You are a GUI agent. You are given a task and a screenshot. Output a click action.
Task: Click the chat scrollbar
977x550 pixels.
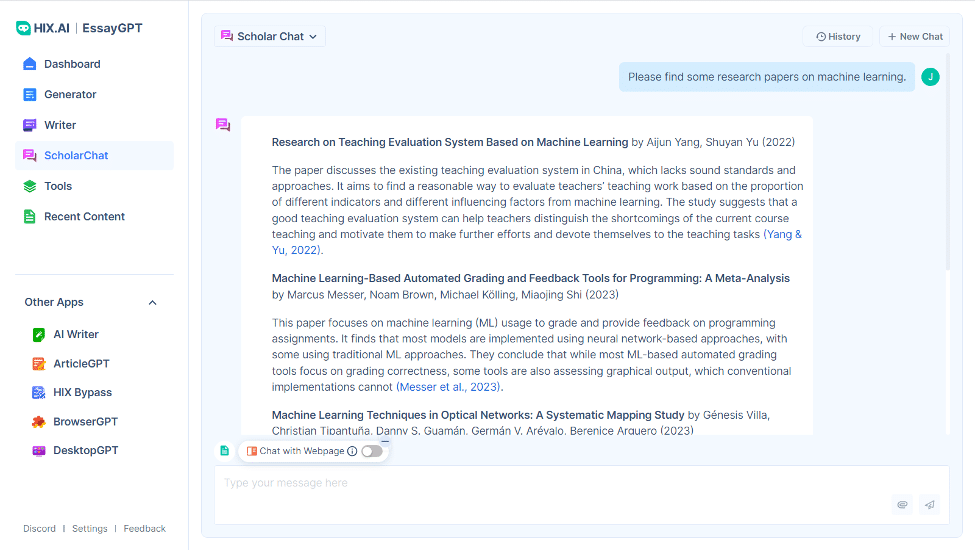click(x=948, y=162)
